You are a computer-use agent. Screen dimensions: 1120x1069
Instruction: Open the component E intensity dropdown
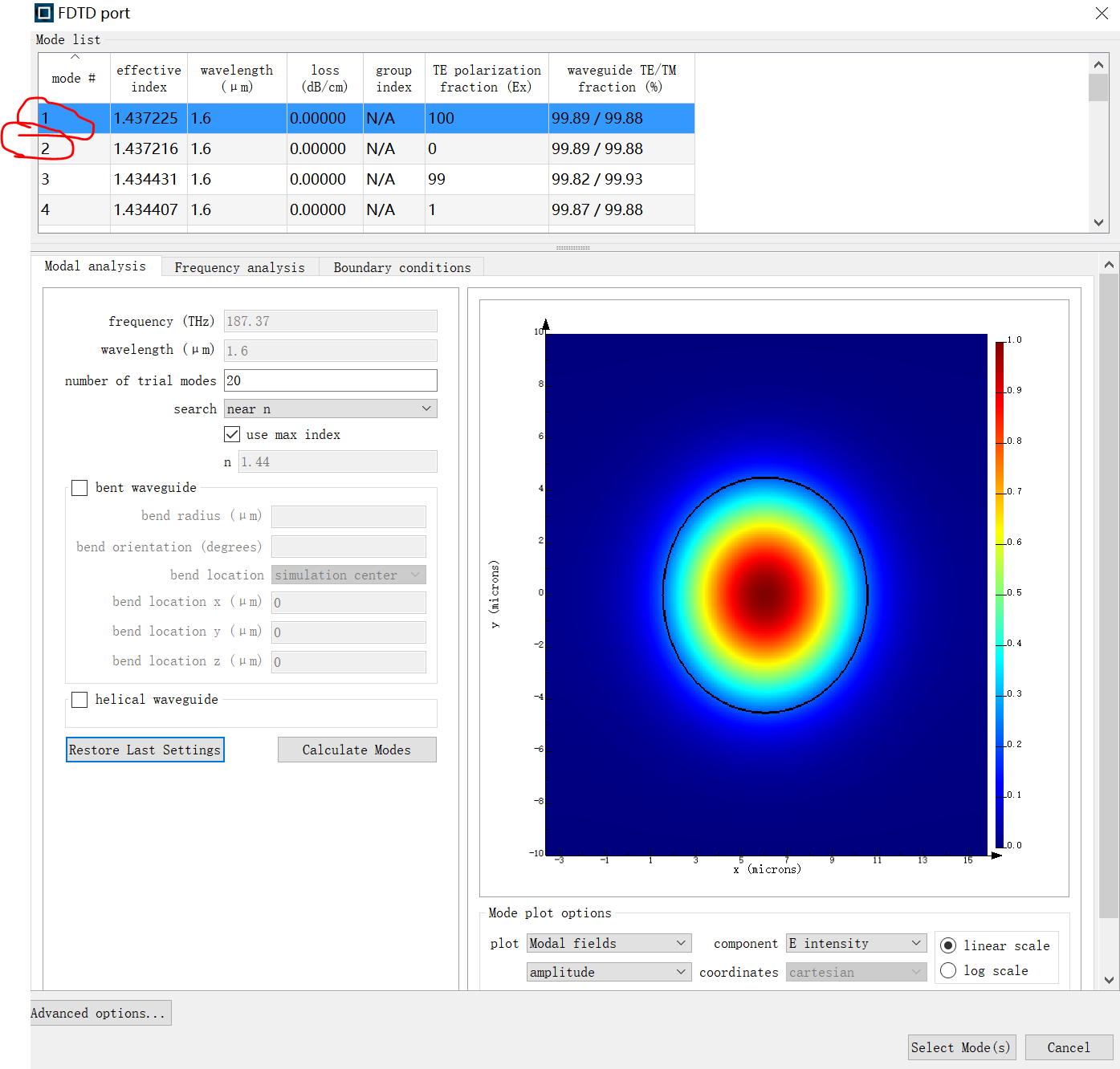pyautogui.click(x=856, y=943)
